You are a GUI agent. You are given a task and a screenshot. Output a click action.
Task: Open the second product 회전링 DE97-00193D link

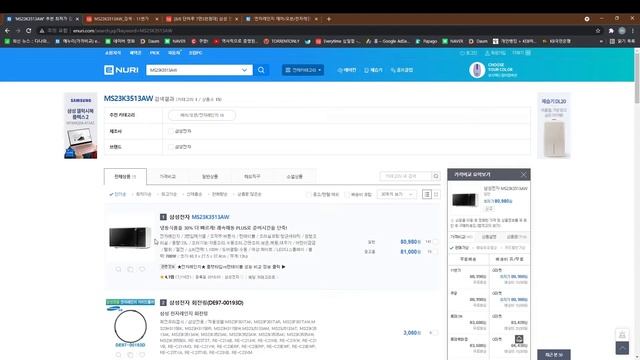point(206,302)
